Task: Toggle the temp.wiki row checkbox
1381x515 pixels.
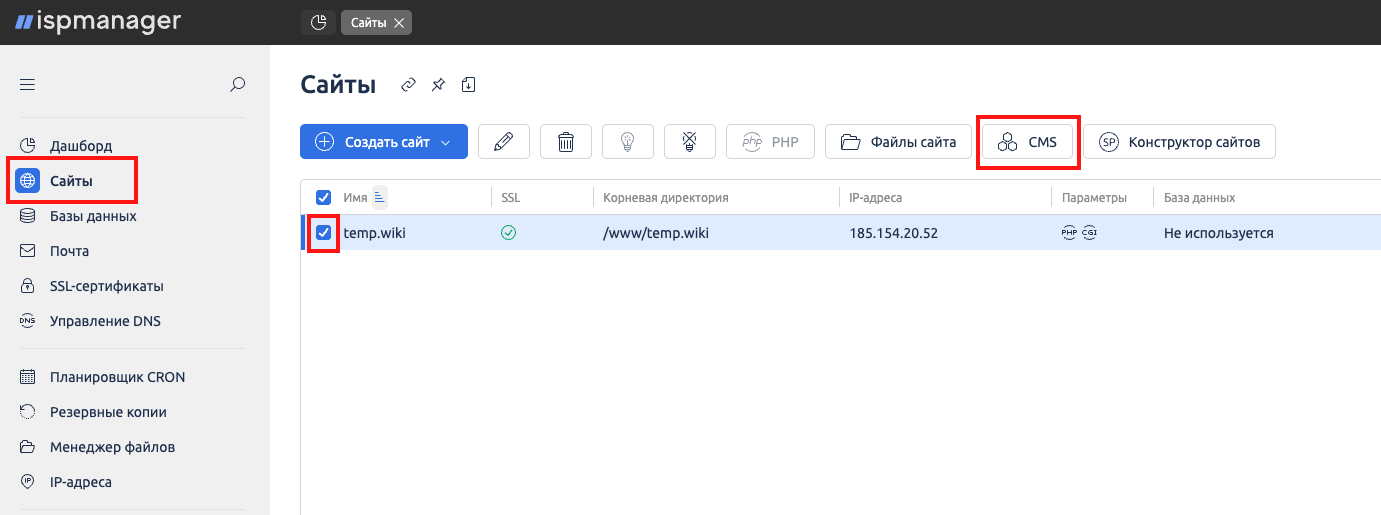Action: click(x=323, y=233)
